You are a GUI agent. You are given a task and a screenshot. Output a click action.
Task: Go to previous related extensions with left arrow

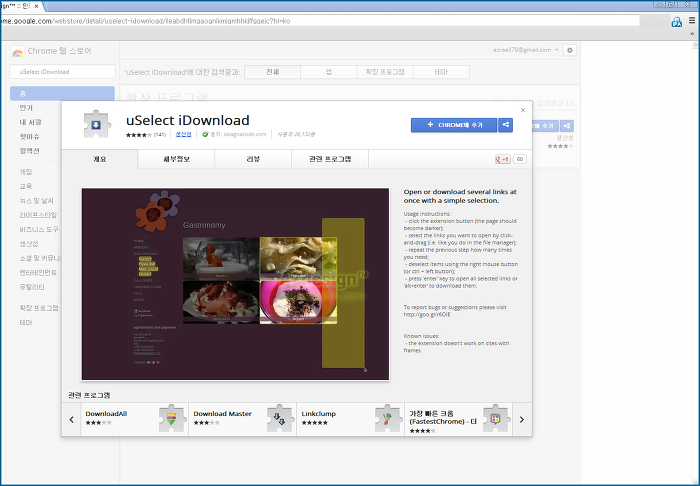pos(71,420)
